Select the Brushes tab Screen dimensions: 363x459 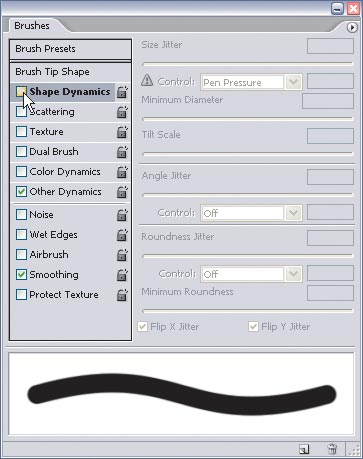(x=32, y=26)
